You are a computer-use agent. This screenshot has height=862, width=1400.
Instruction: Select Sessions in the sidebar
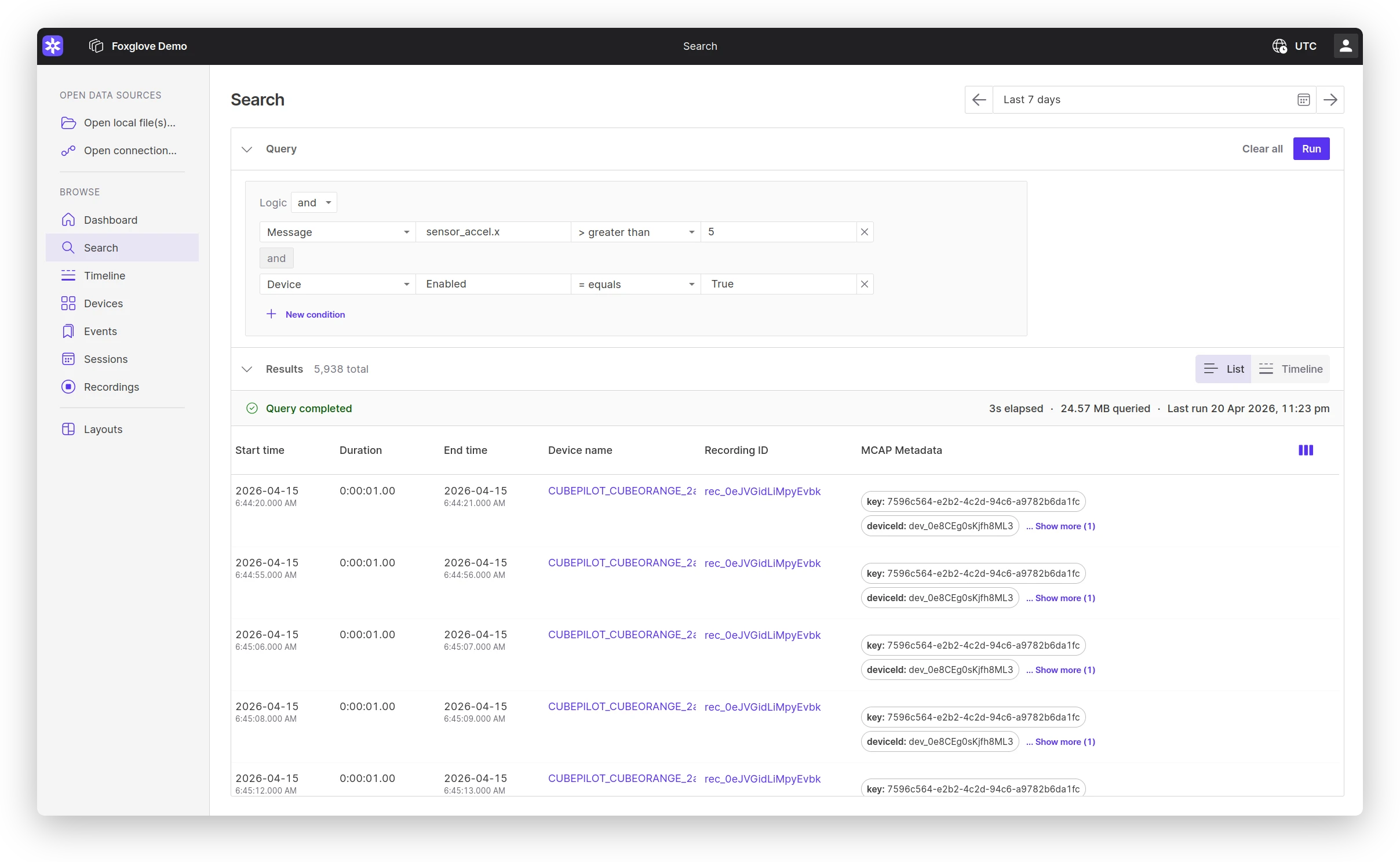[x=105, y=359]
